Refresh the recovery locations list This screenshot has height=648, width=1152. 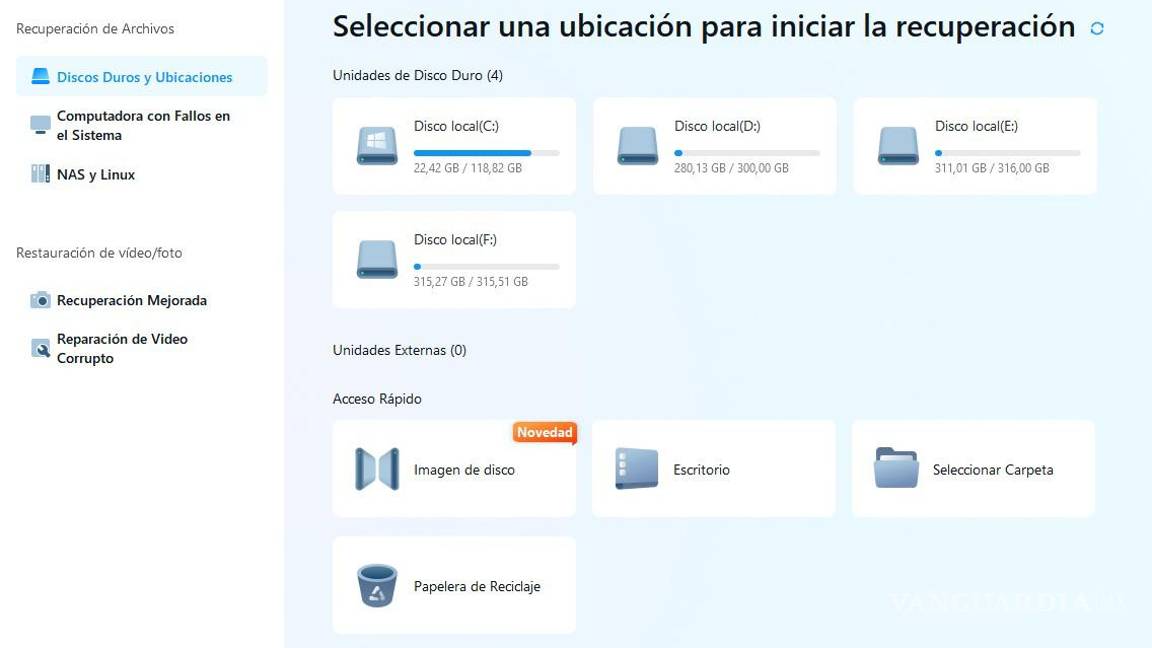pyautogui.click(x=1097, y=28)
